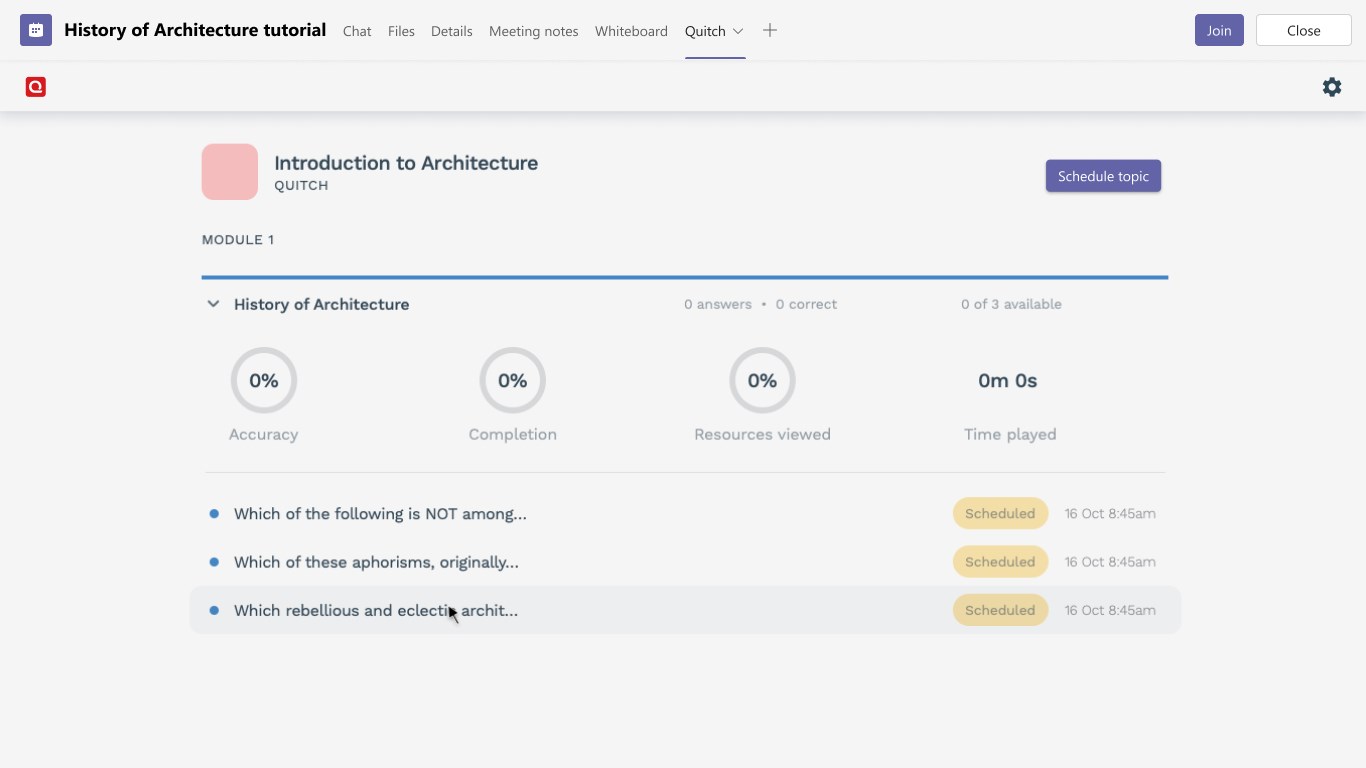This screenshot has width=1366, height=768.
Task: Collapse the History of Architecture section
Action: tap(213, 304)
